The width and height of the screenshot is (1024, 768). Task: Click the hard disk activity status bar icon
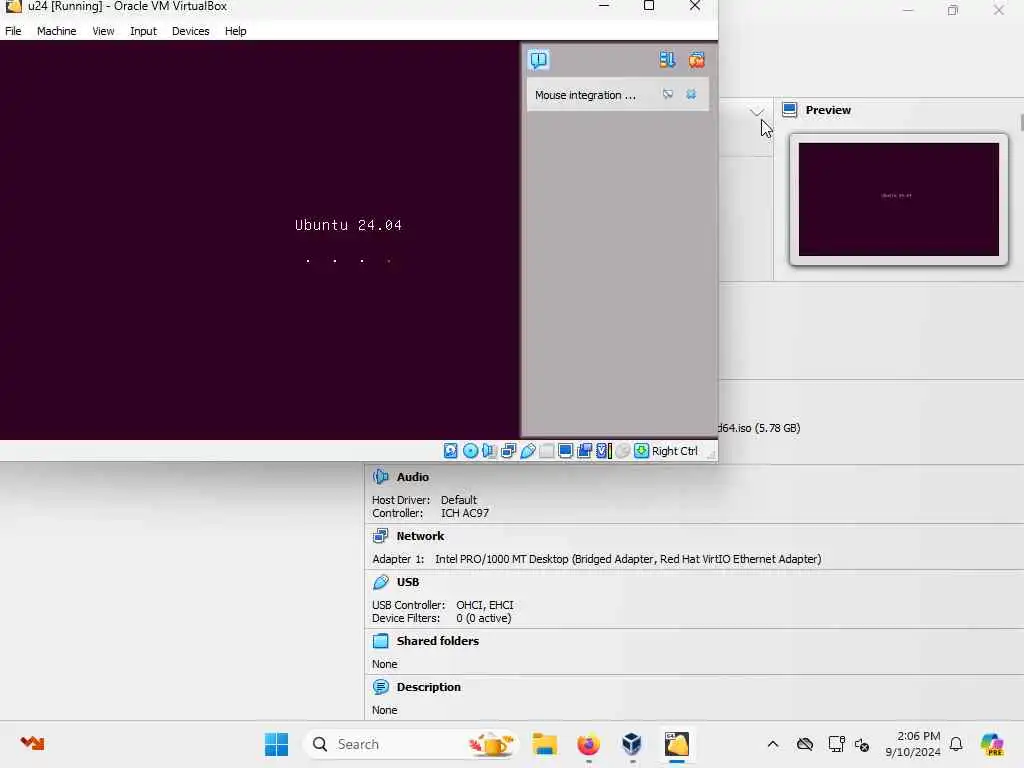pyautogui.click(x=451, y=451)
